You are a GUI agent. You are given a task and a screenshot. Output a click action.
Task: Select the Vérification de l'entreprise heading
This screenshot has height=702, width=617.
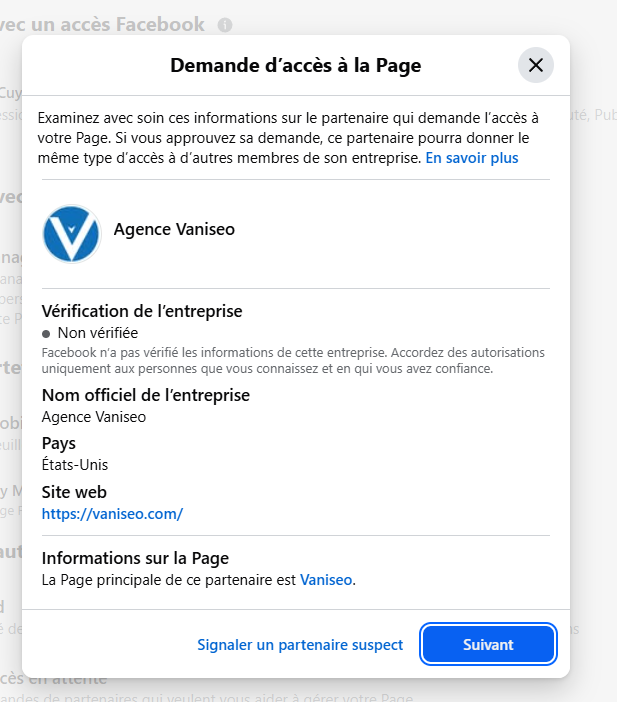142,311
